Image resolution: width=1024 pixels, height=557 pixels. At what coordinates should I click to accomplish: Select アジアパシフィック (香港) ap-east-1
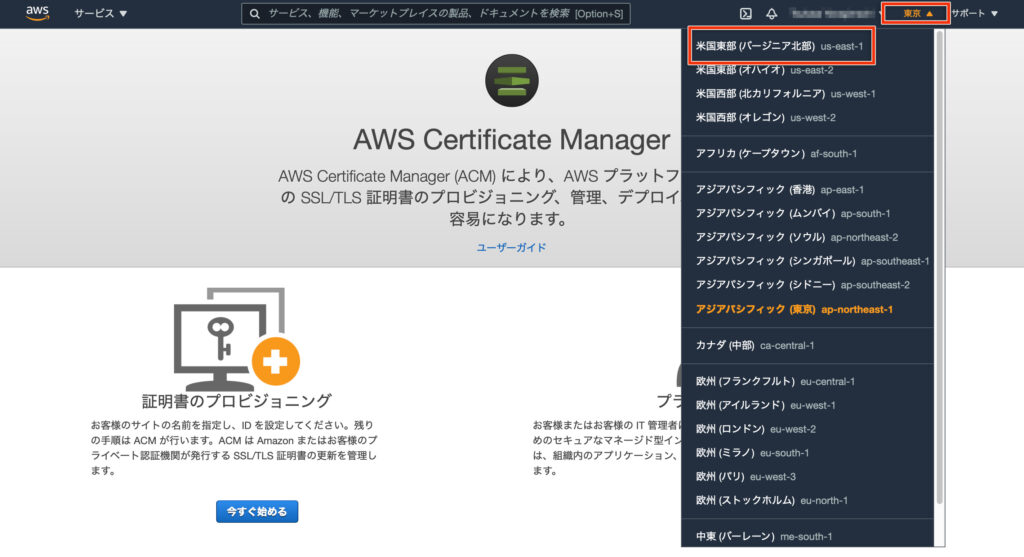pyautogui.click(x=779, y=189)
